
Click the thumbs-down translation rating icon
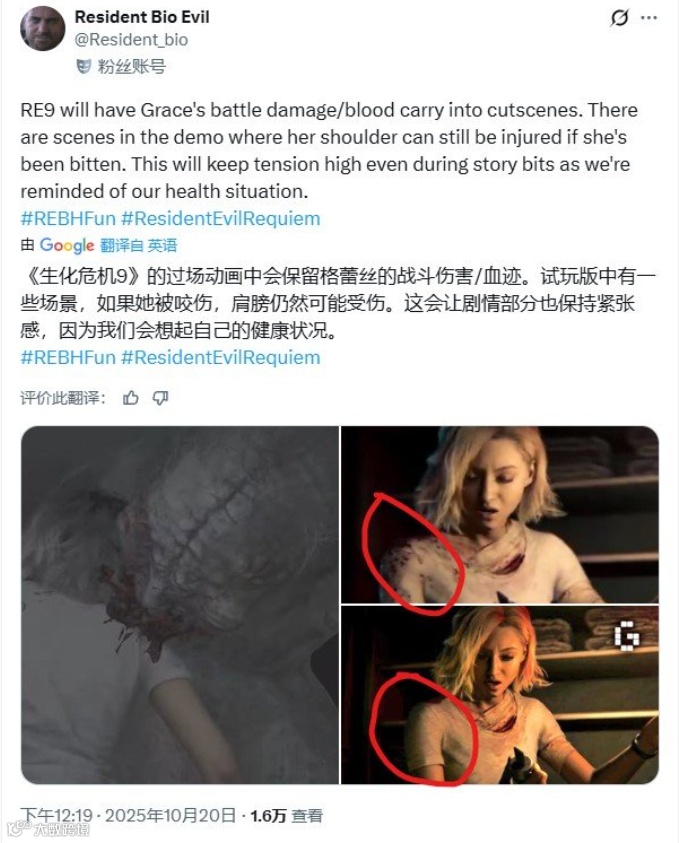click(161, 398)
